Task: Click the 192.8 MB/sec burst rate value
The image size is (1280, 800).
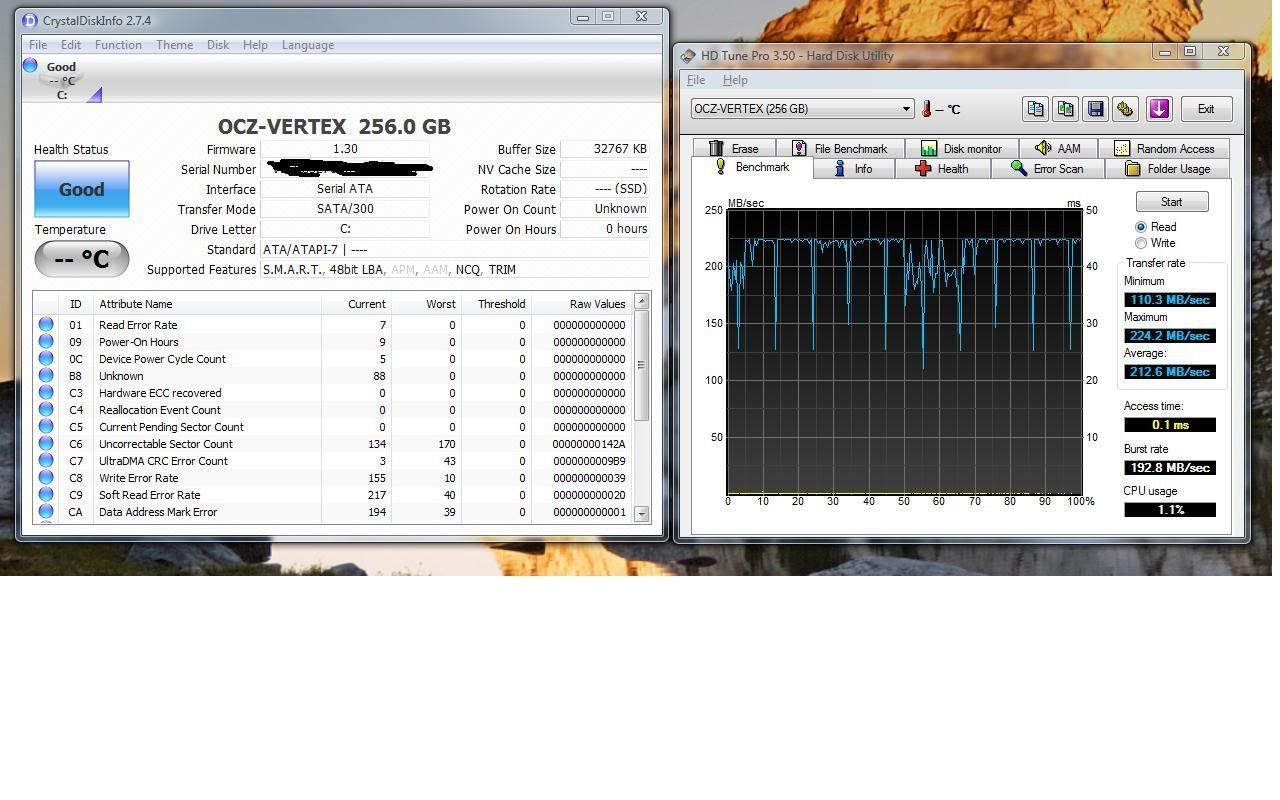Action: [1170, 468]
